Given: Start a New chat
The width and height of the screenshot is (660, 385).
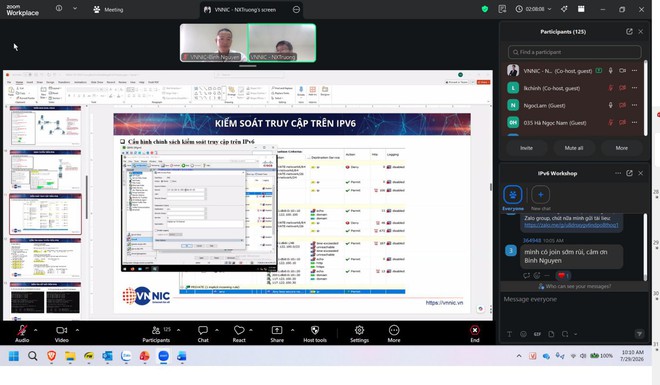Looking at the screenshot, I should tap(540, 198).
